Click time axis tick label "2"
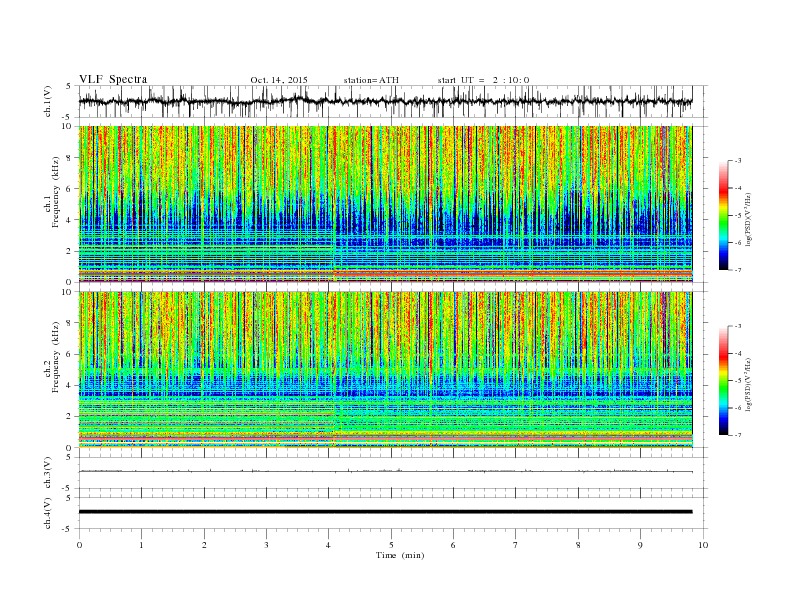792x612 pixels. pyautogui.click(x=204, y=545)
